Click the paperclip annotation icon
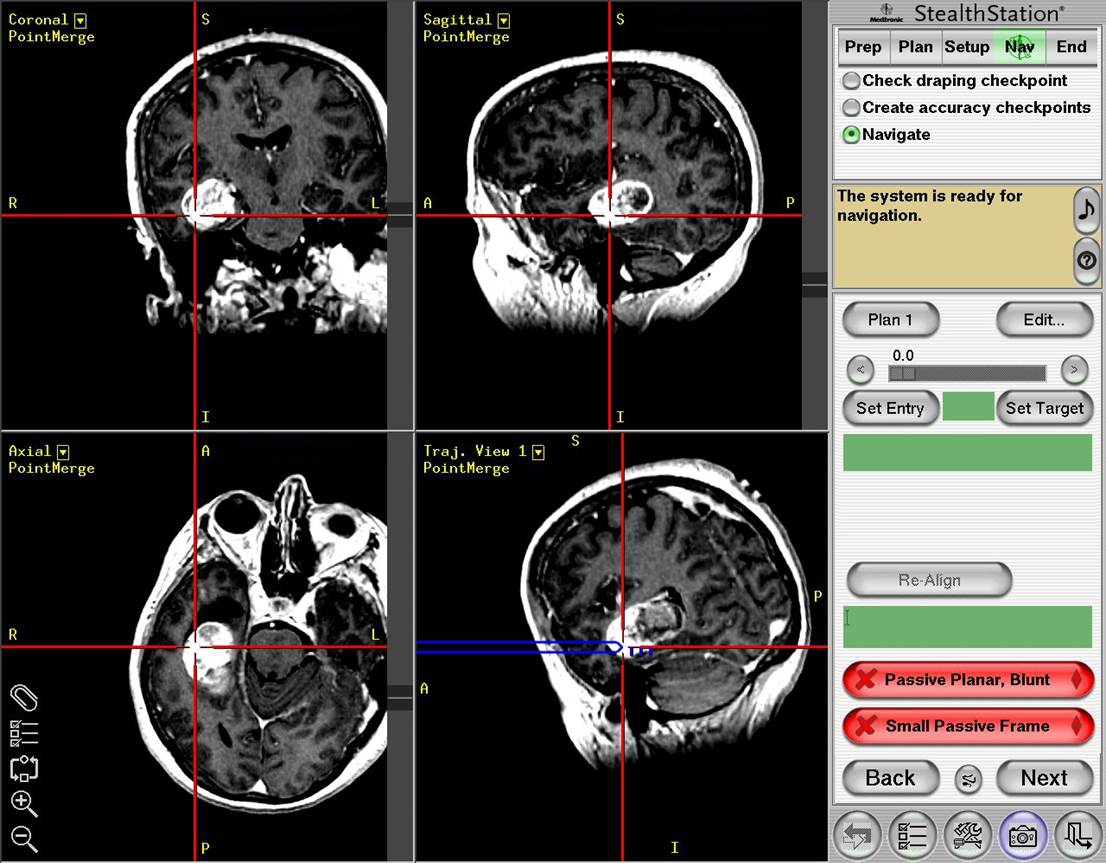The width and height of the screenshot is (1106, 863). [x=25, y=700]
